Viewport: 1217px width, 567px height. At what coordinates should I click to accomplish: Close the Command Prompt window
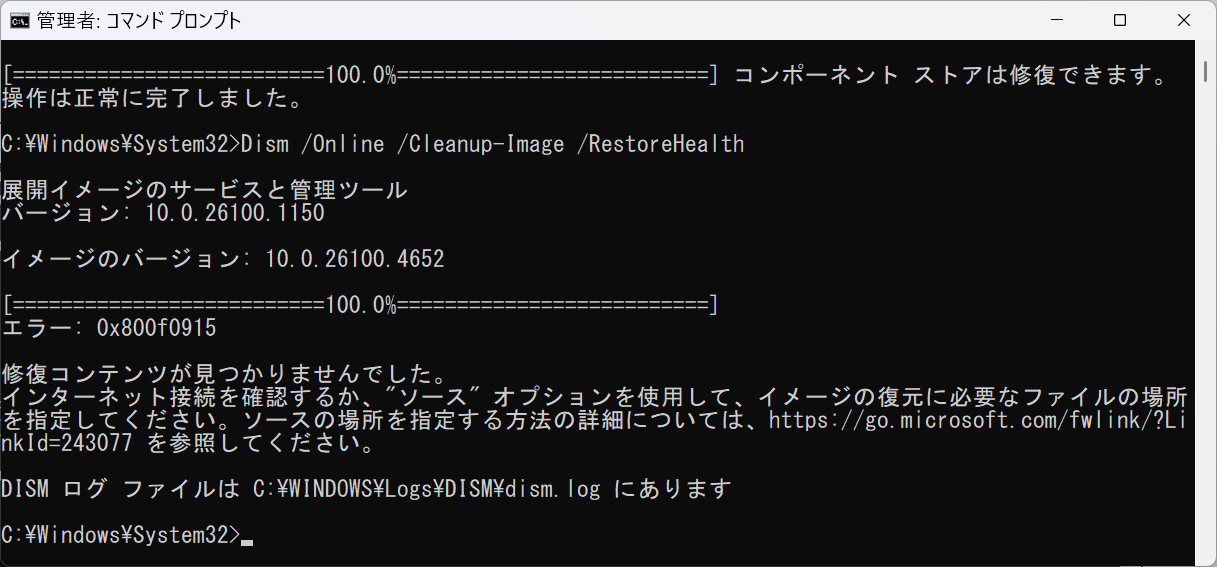(x=1184, y=20)
